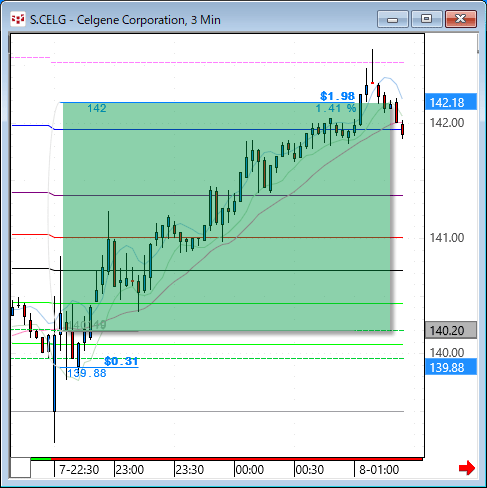487x488 pixels.
Task: Click the 142.00 price scale value
Action: [x=447, y=123]
